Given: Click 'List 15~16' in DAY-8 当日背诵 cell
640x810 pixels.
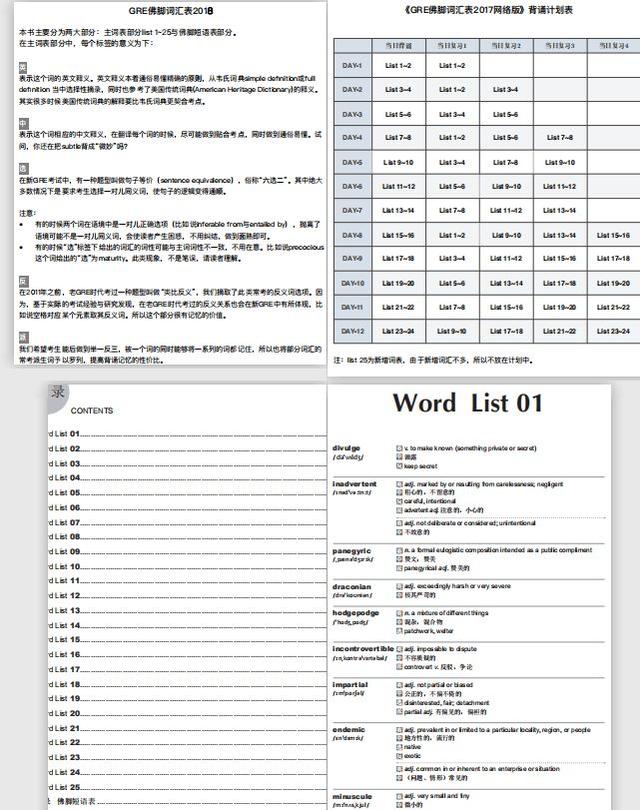Looking at the screenshot, I should tap(398, 236).
